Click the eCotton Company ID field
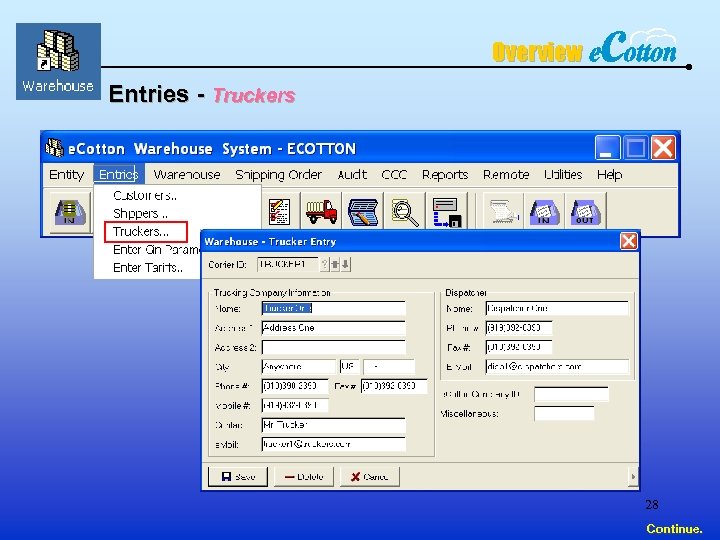This screenshot has height=540, width=720. pyautogui.click(x=571, y=394)
